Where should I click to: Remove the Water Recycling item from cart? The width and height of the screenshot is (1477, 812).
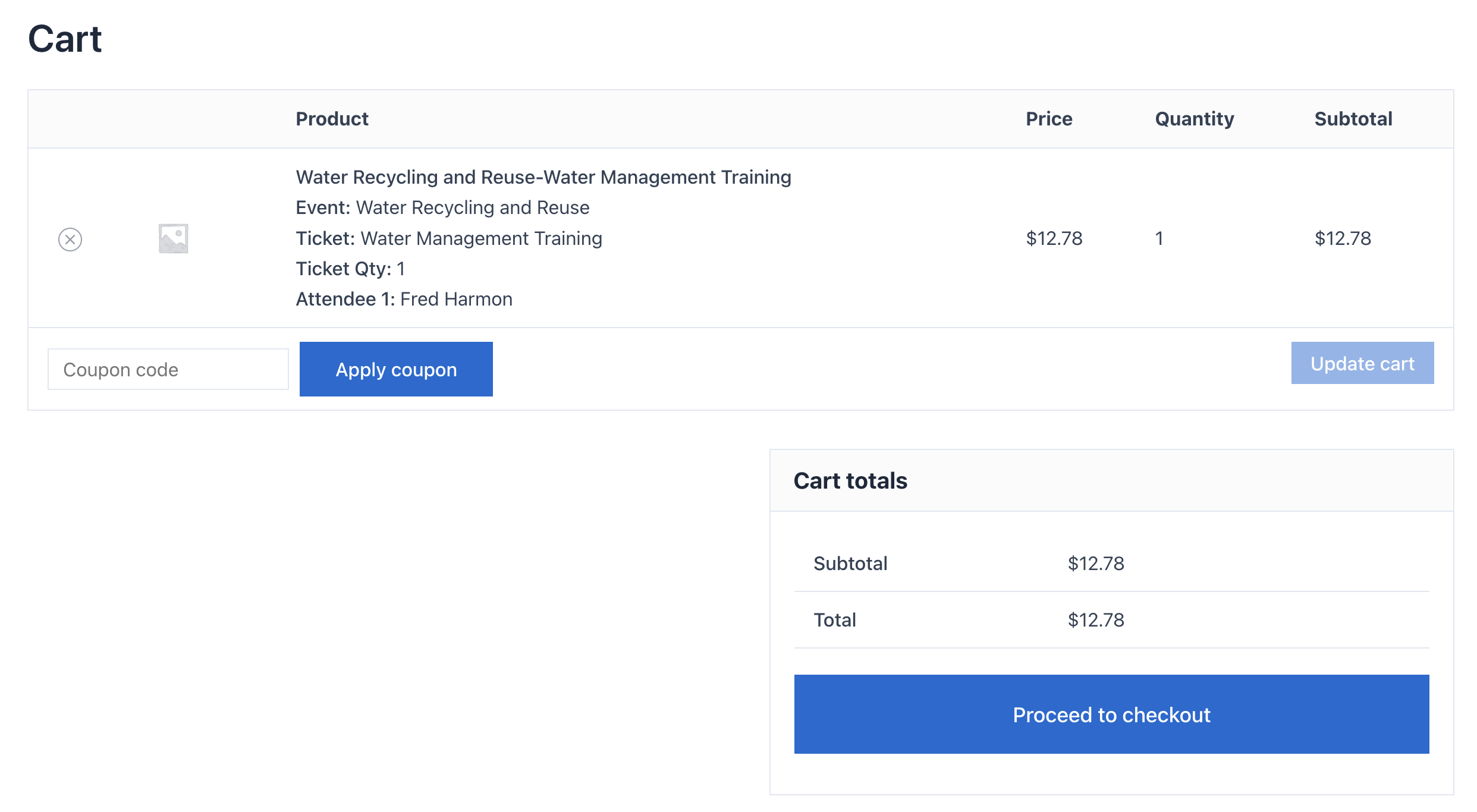(70, 240)
